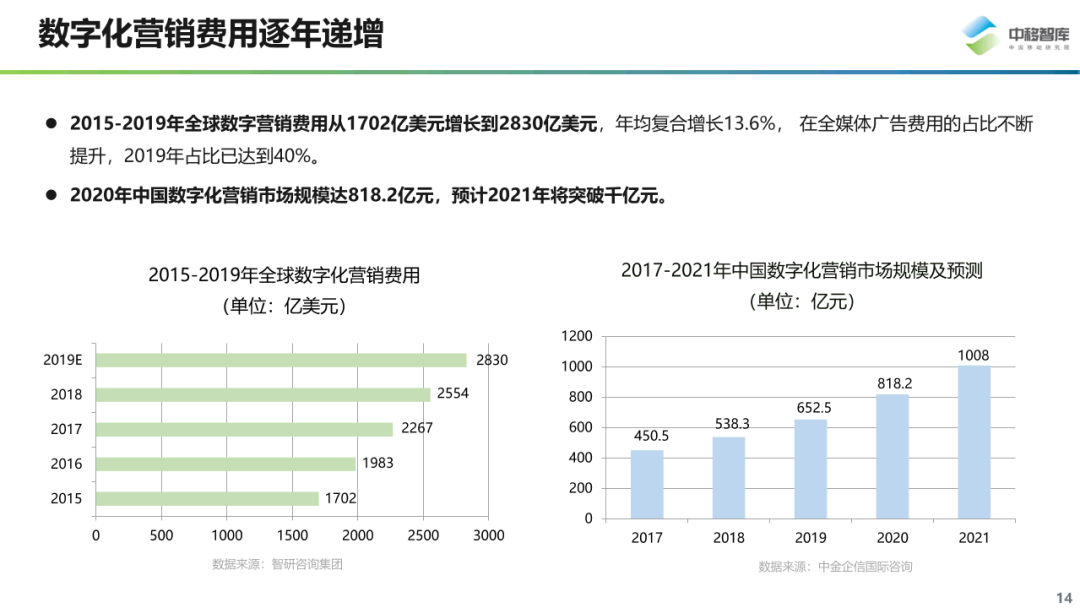Viewport: 1080px width, 608px height.
Task: Select the 单位:亿元 subtitle
Action: coord(803,300)
